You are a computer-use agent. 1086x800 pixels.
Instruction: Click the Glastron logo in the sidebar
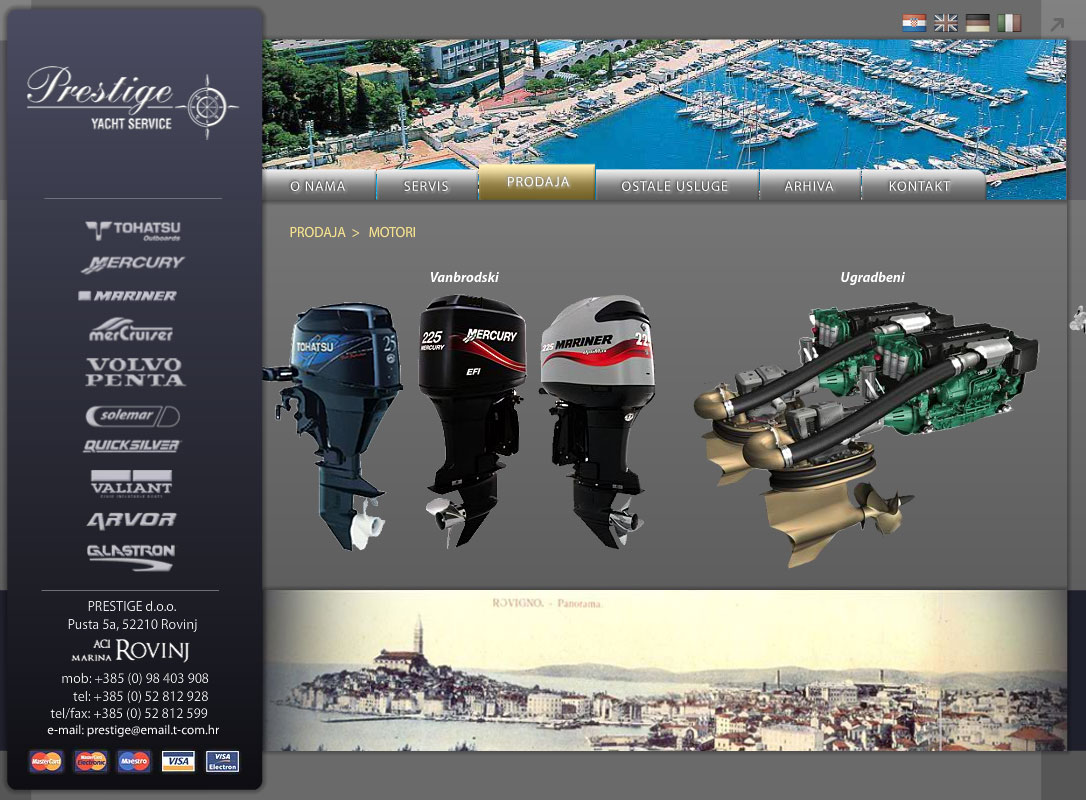pyautogui.click(x=131, y=557)
